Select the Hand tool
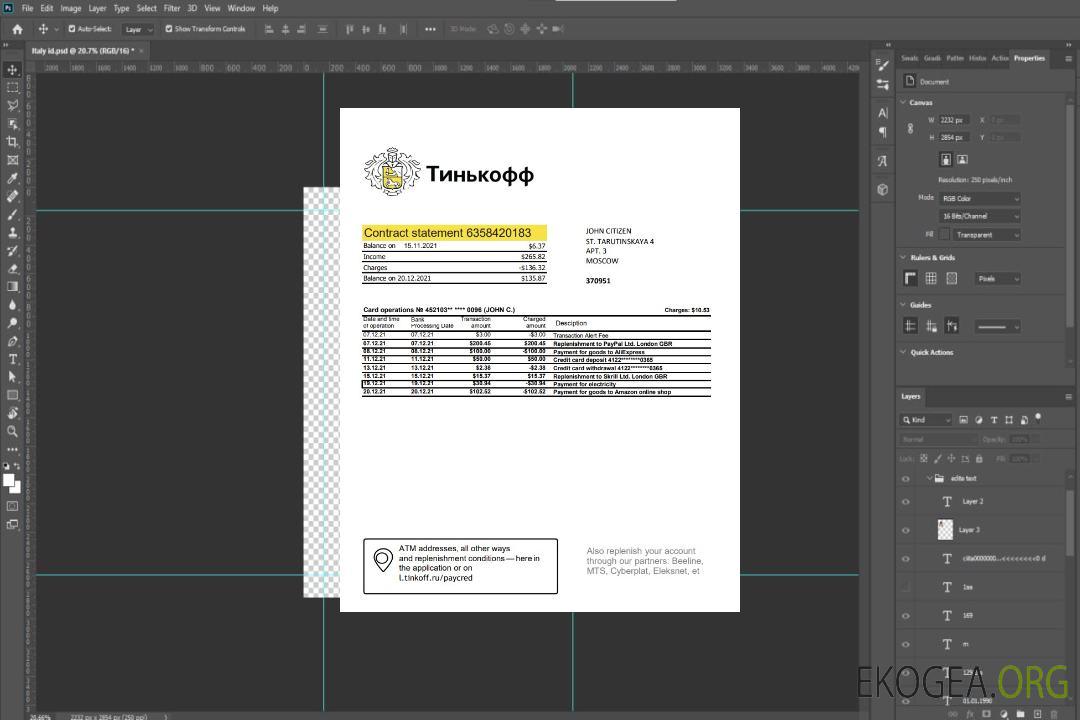1080x720 pixels. point(12,413)
